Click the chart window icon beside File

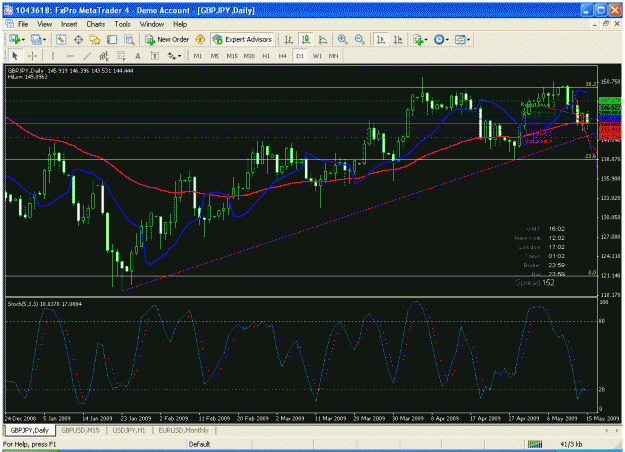9,24
